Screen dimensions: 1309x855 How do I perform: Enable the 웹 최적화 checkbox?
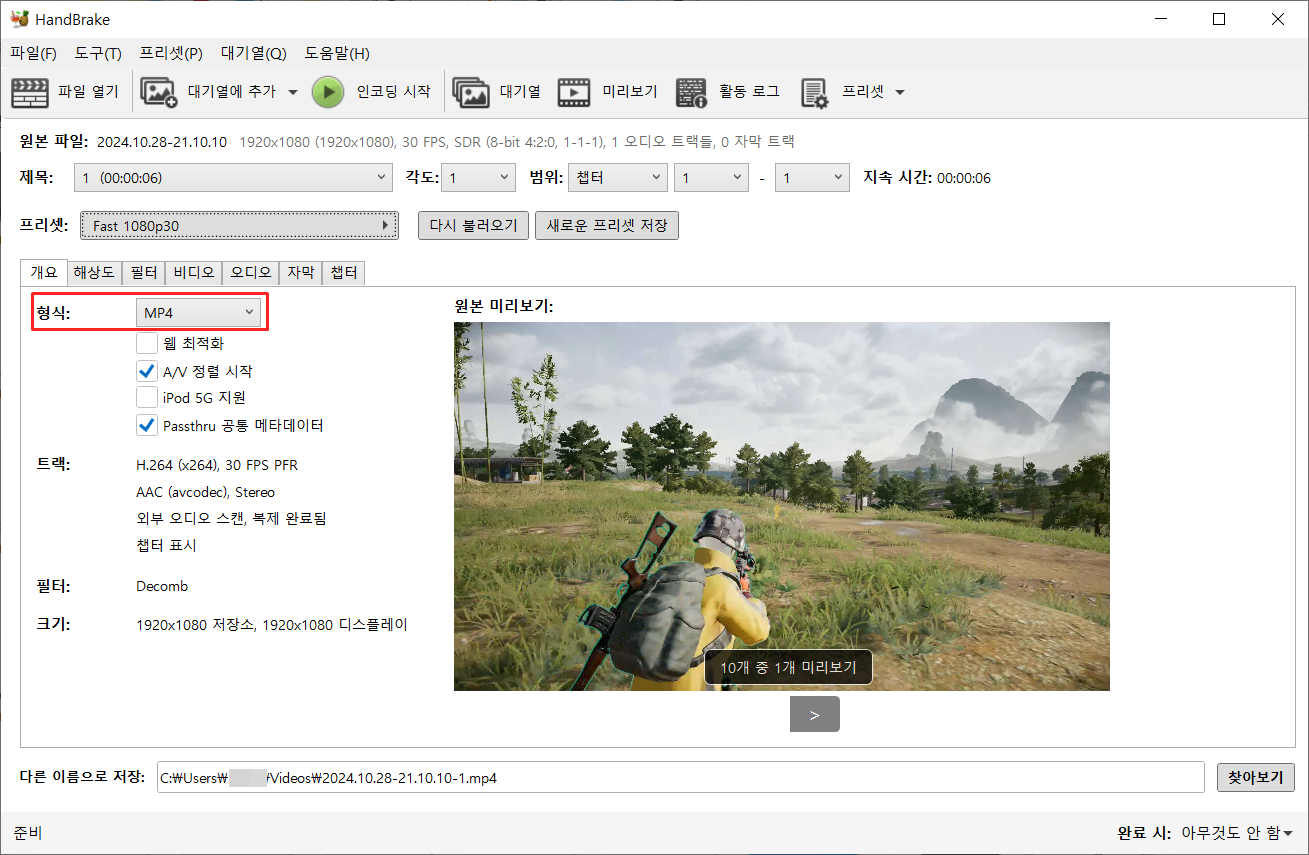147,343
